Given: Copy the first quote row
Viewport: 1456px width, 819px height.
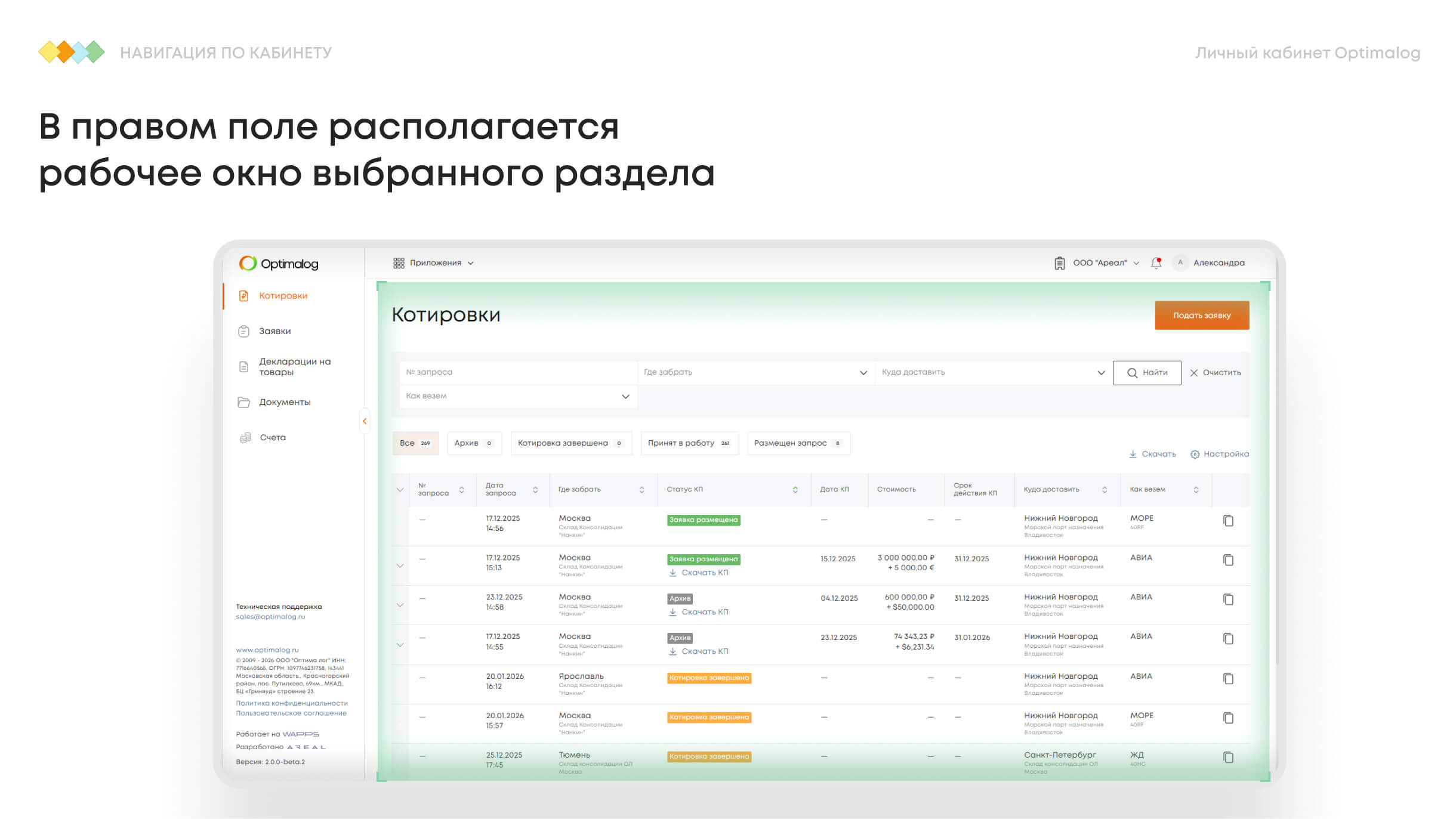Looking at the screenshot, I should click(x=1228, y=521).
